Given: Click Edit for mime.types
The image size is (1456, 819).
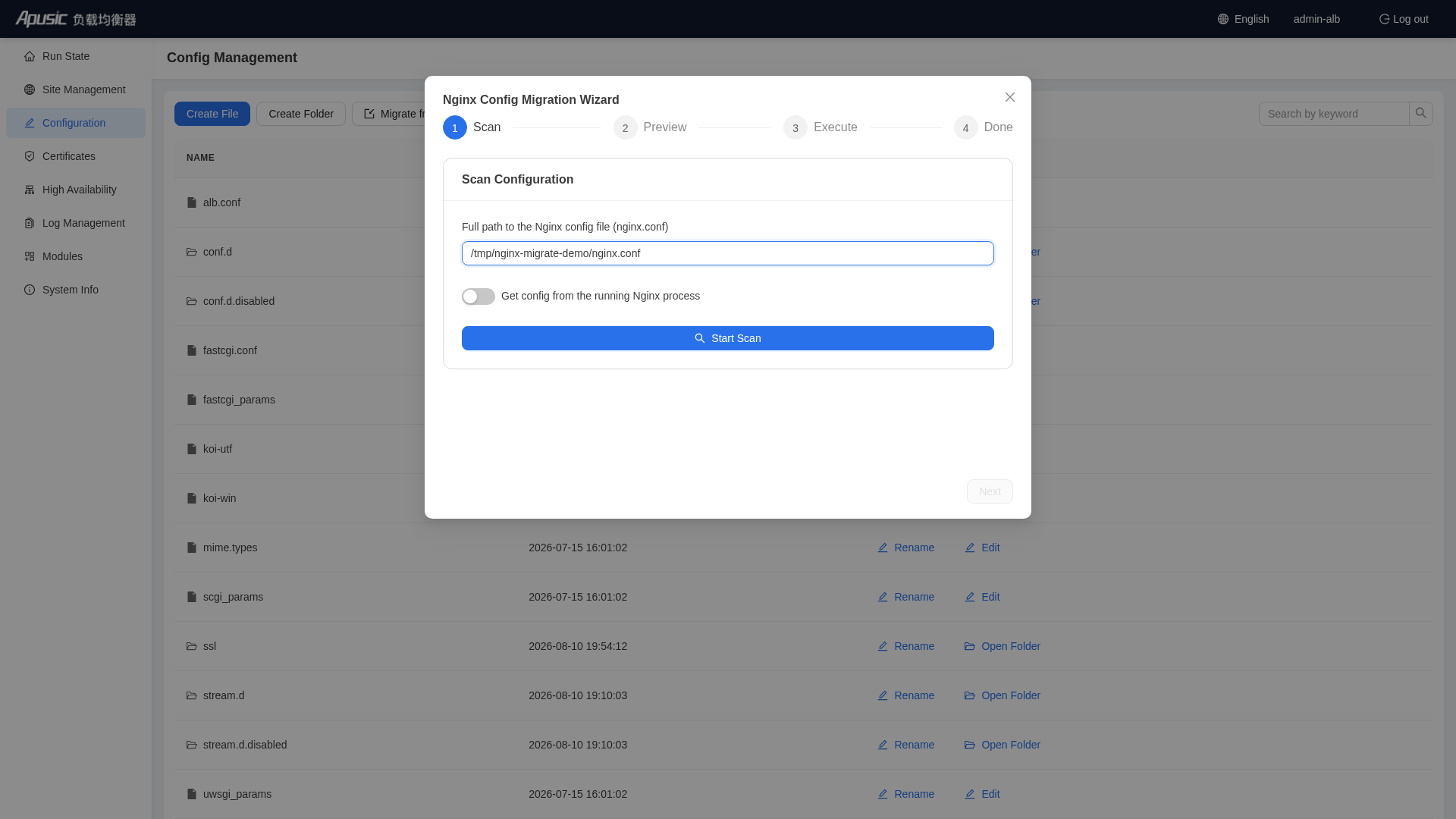Looking at the screenshot, I should click(x=982, y=548).
